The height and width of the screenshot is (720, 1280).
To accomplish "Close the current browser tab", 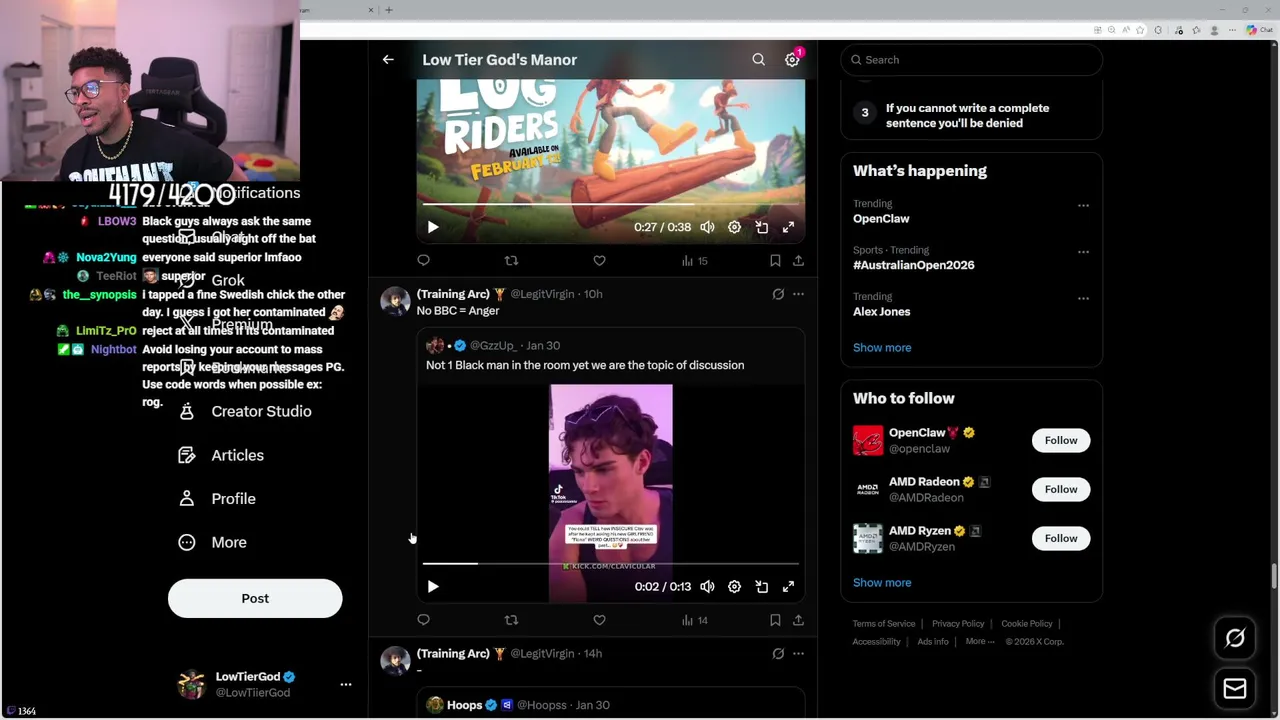I will coord(370,10).
